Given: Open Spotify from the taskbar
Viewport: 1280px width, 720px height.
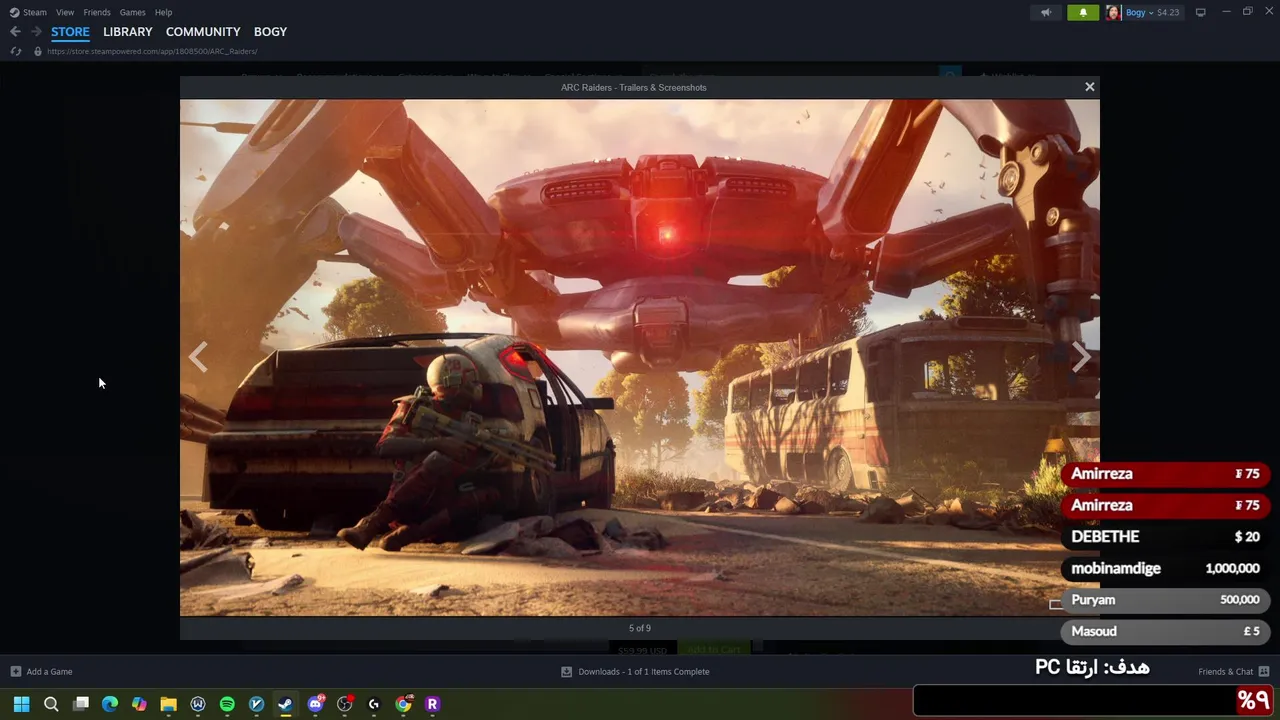Looking at the screenshot, I should tap(227, 704).
